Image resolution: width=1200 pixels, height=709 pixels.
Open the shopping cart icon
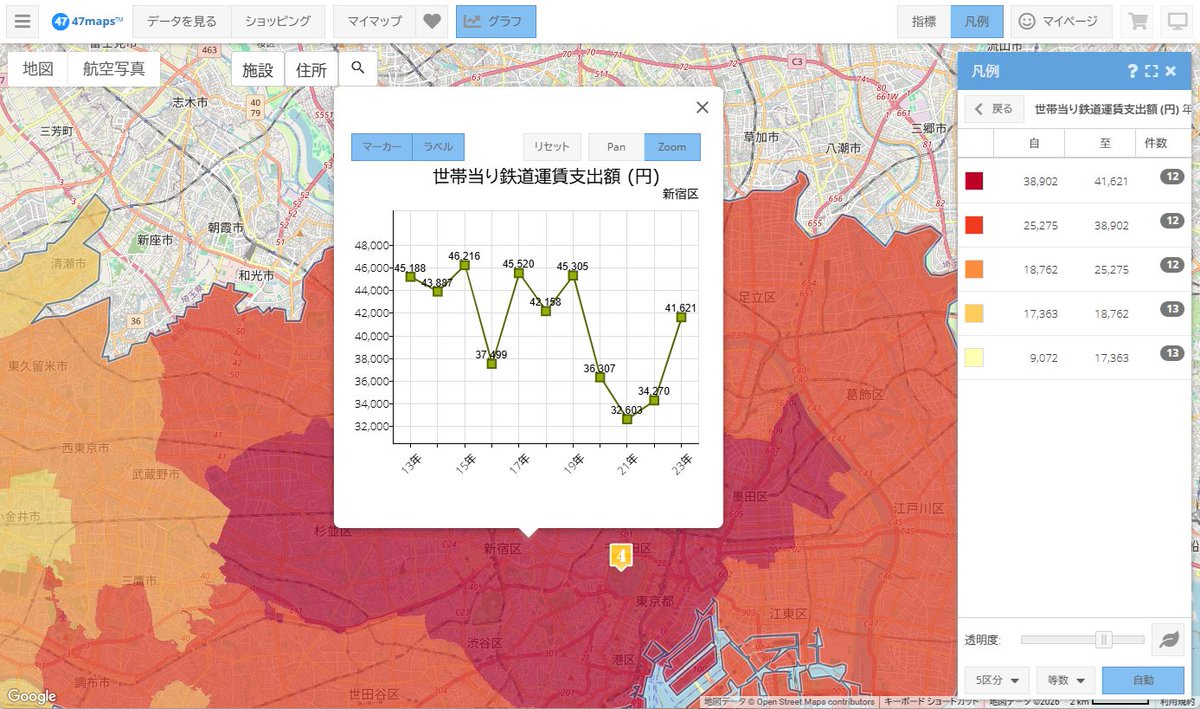(1137, 21)
